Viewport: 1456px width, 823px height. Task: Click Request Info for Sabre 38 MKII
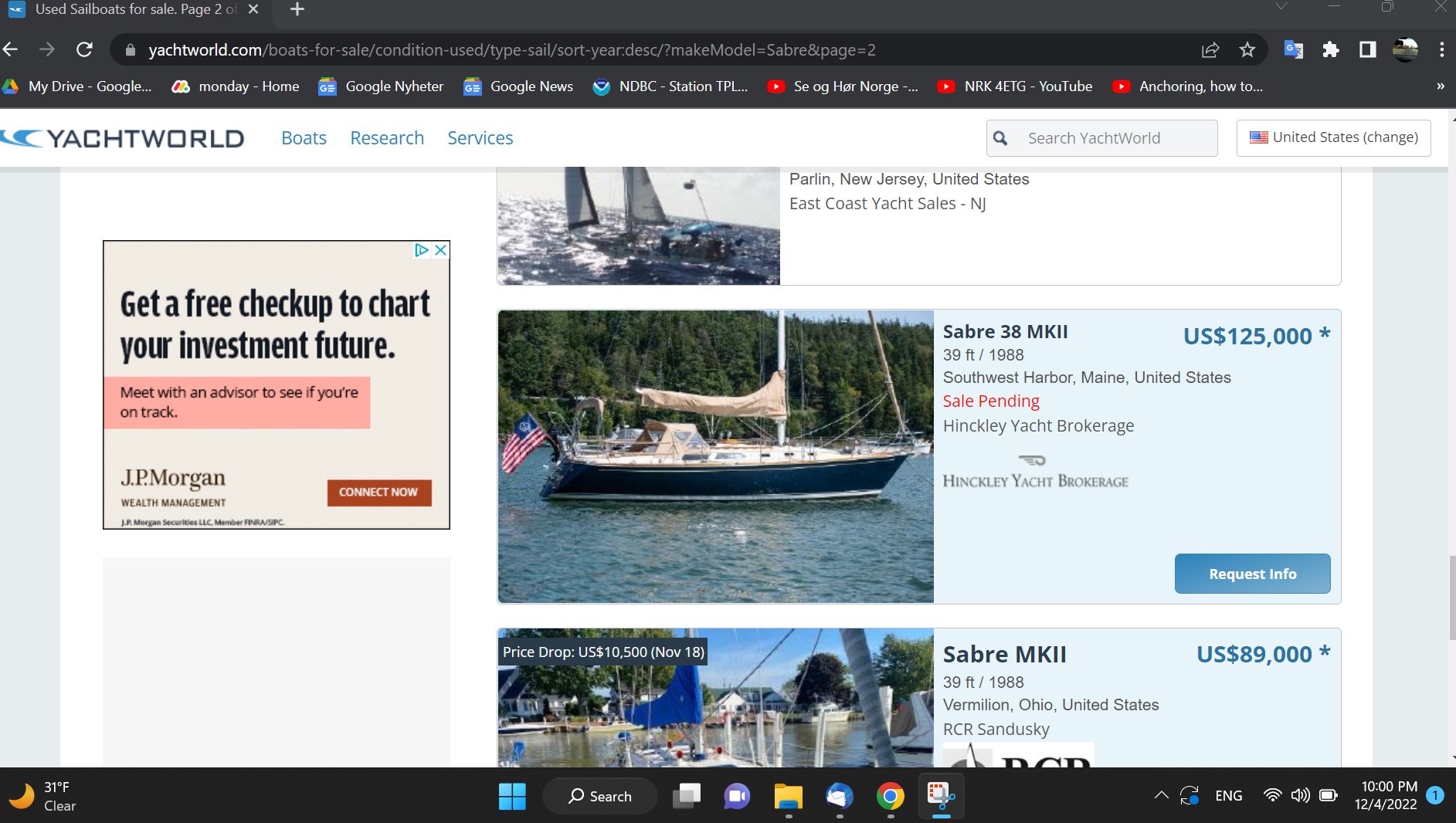pos(1252,574)
